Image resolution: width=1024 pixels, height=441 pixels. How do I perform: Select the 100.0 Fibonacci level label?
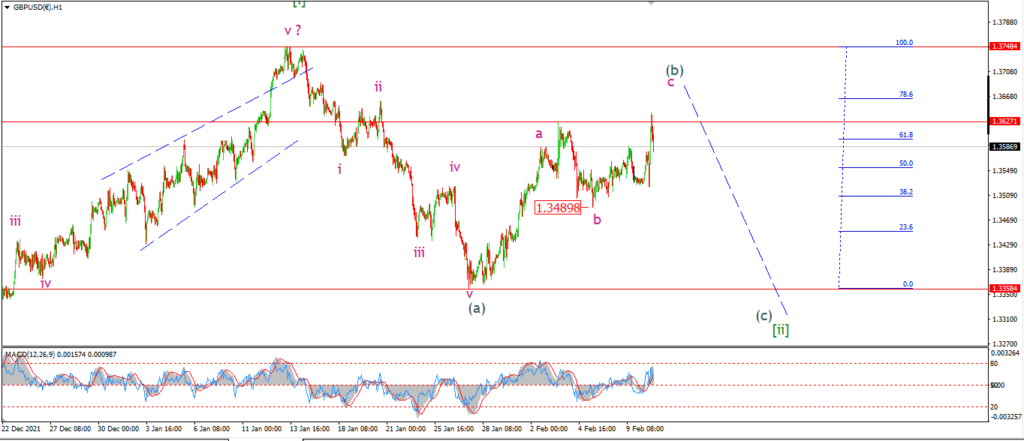[x=904, y=42]
